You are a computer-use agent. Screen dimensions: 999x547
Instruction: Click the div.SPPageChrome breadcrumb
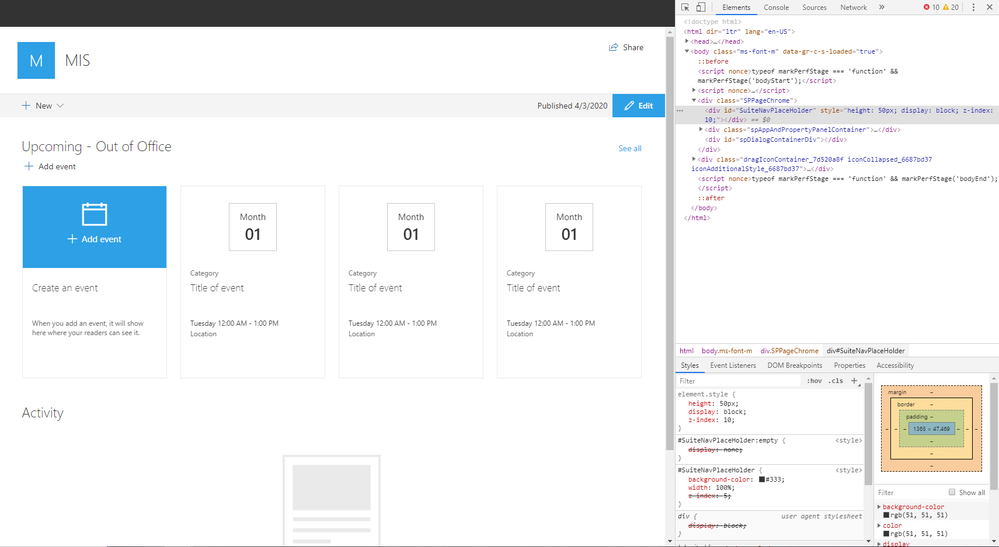point(789,351)
